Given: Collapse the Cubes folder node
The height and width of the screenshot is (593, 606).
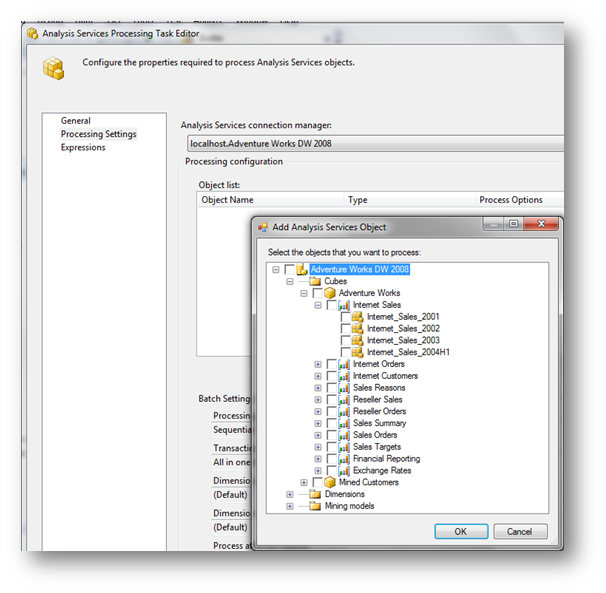Looking at the screenshot, I should [290, 281].
